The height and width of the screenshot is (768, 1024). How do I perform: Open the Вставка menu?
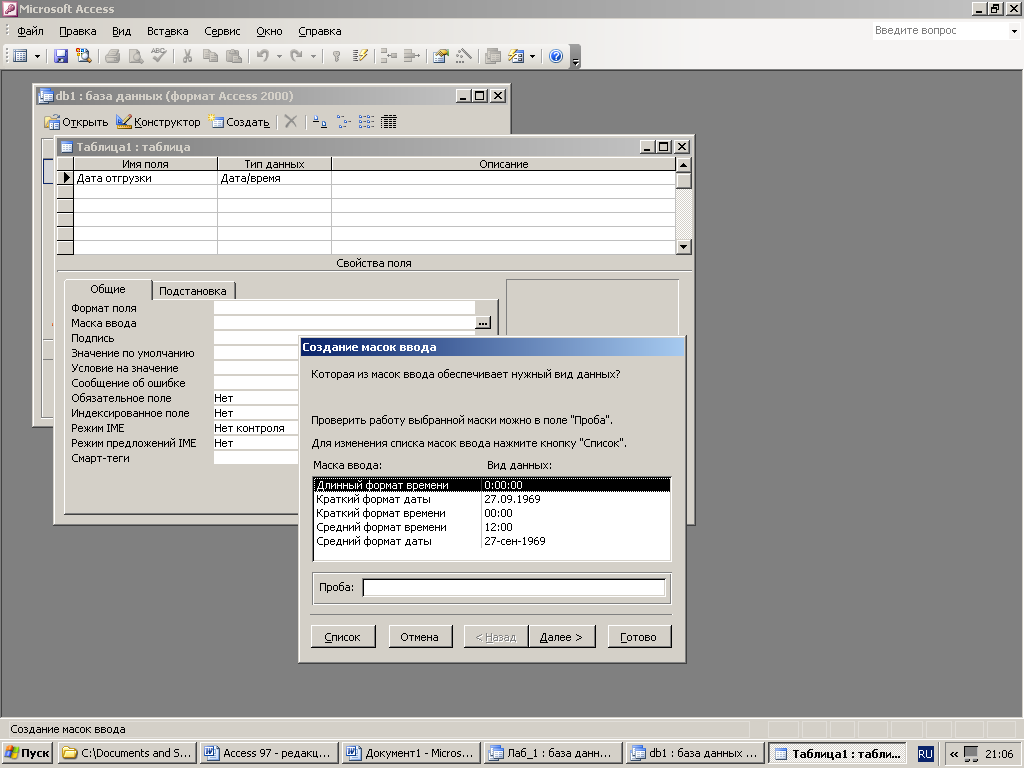pos(167,31)
